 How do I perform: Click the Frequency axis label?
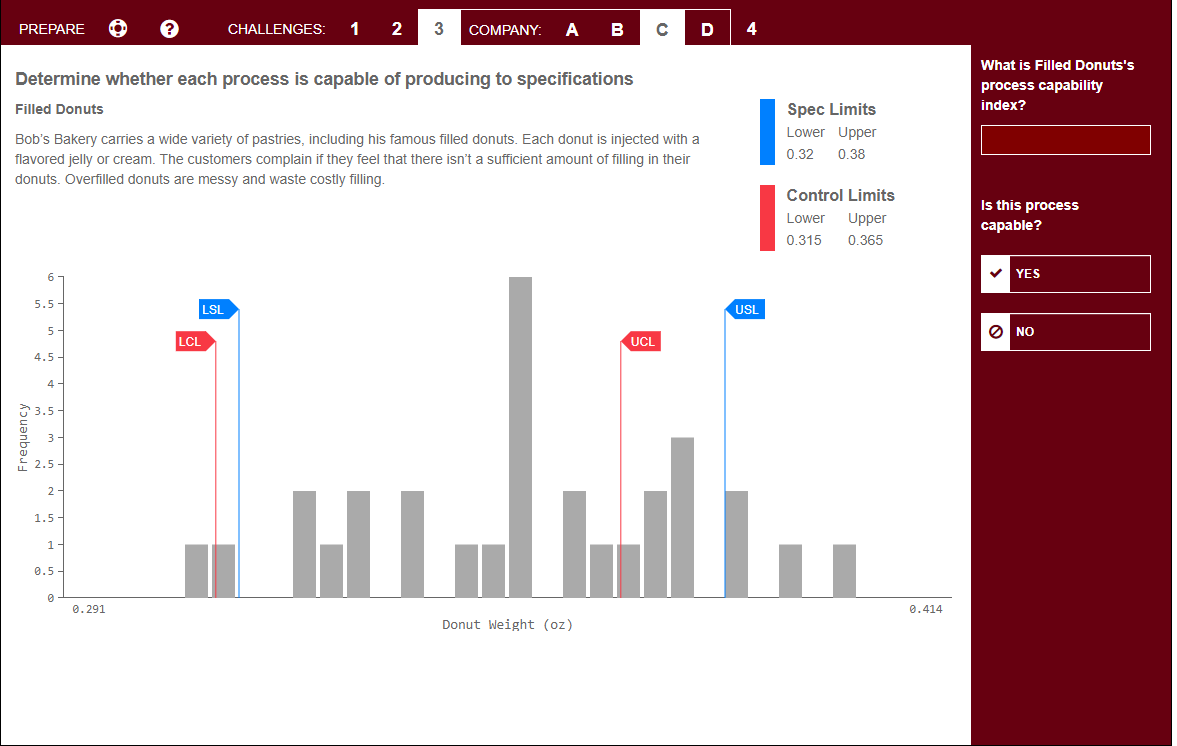[x=23, y=438]
